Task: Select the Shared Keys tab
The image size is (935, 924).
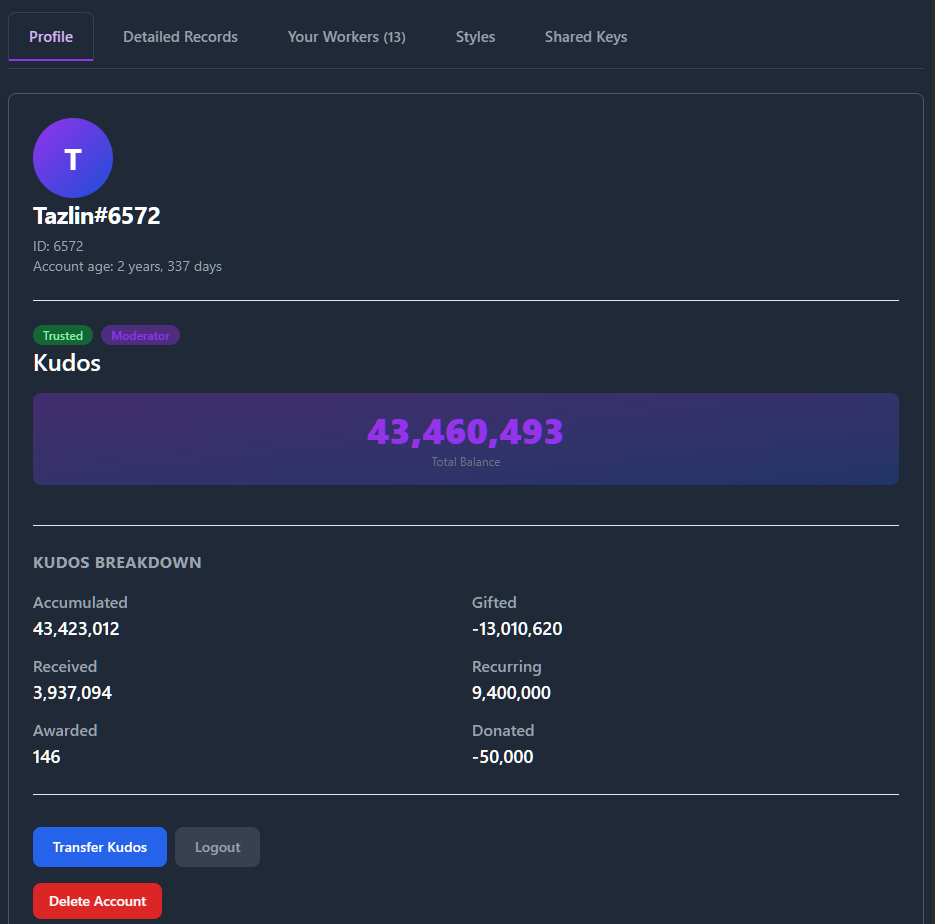Action: pyautogui.click(x=586, y=37)
